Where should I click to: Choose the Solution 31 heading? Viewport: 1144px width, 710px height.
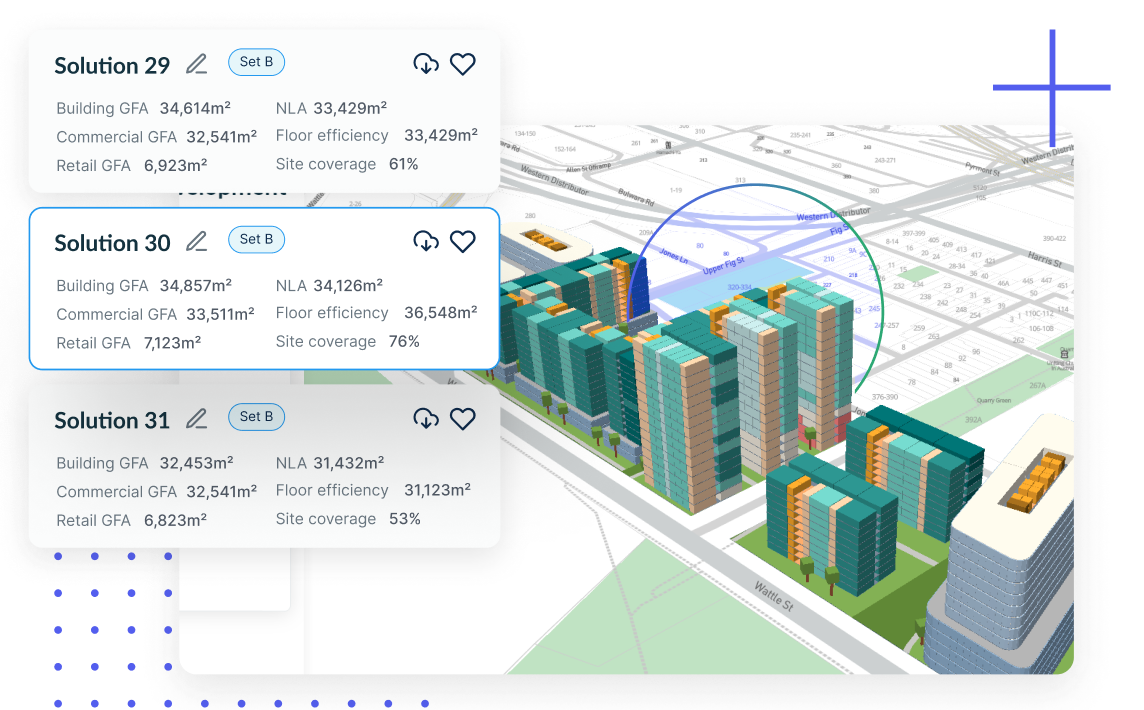(112, 421)
